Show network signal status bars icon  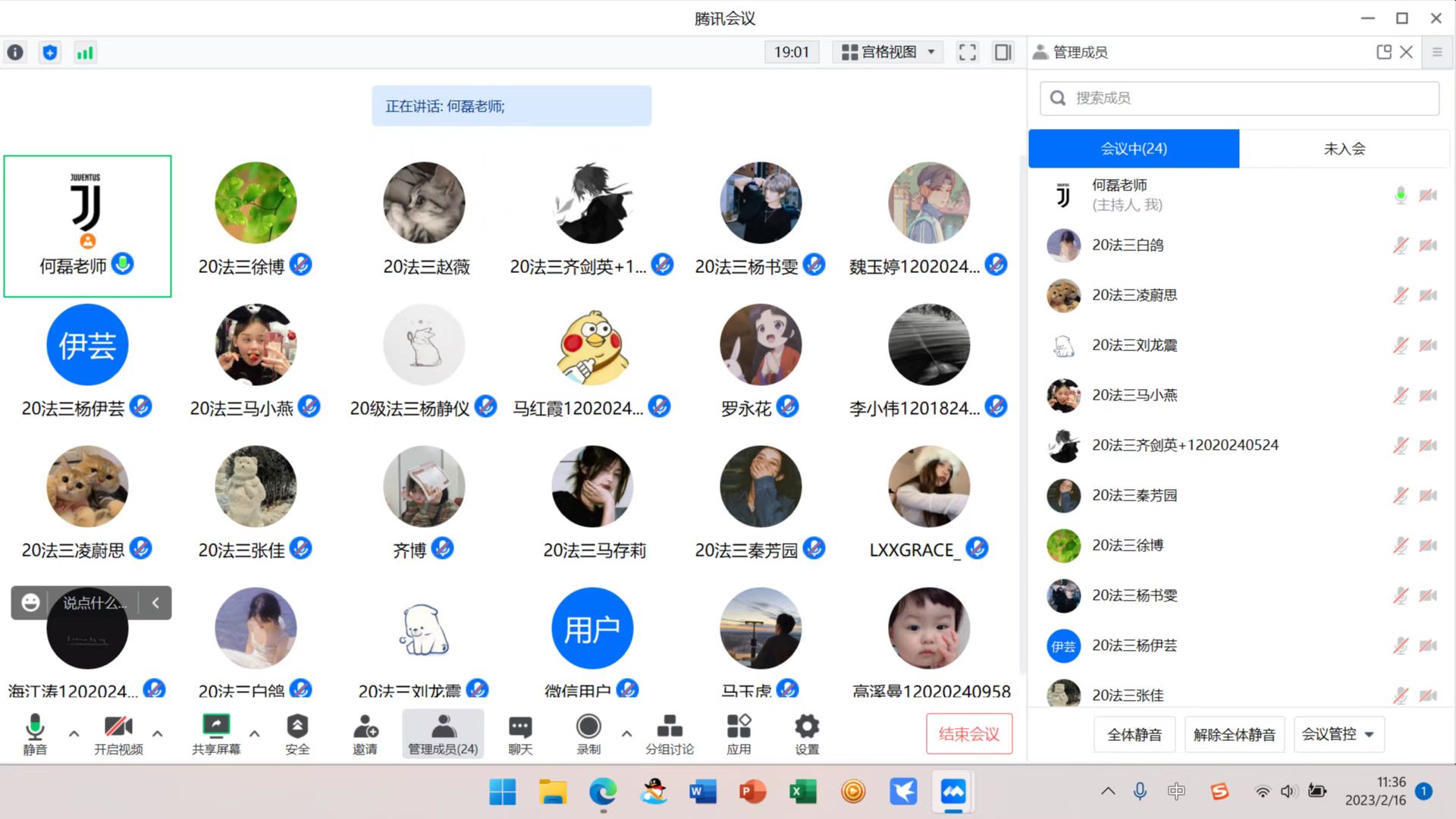(85, 52)
